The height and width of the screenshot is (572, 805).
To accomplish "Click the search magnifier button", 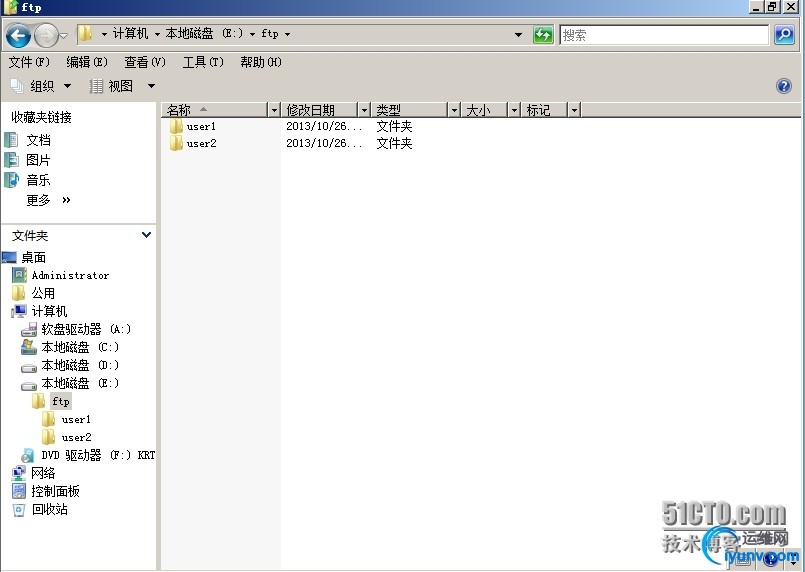I will 784,35.
